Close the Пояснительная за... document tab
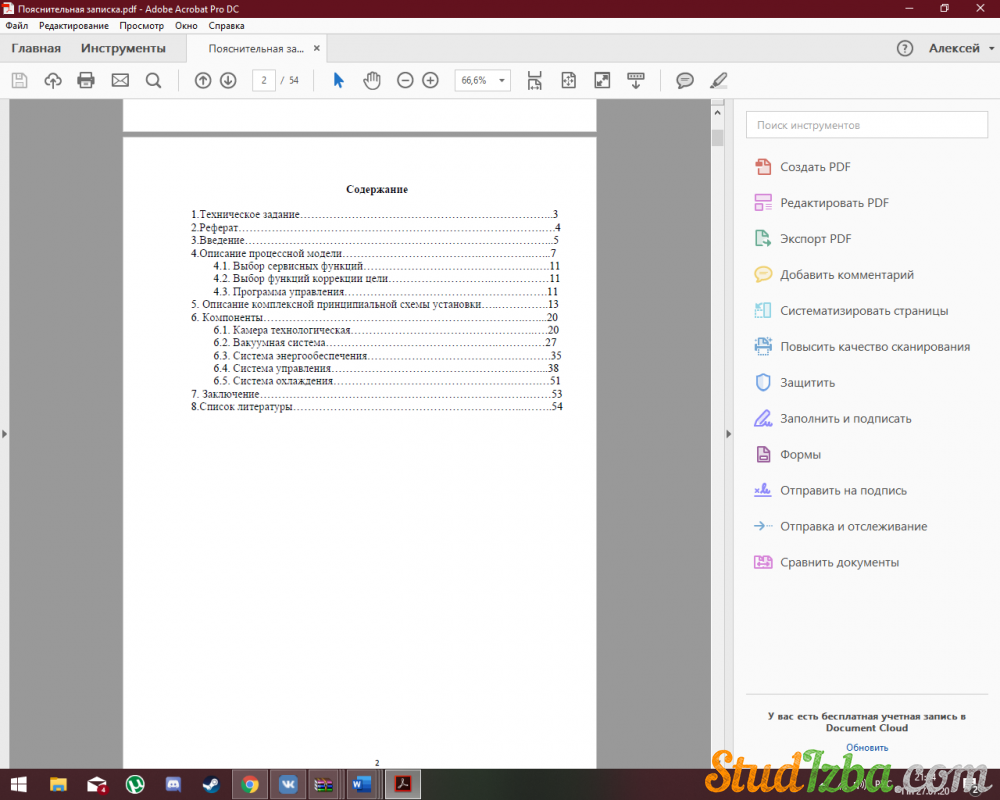The width and height of the screenshot is (1000, 800). 316,48
